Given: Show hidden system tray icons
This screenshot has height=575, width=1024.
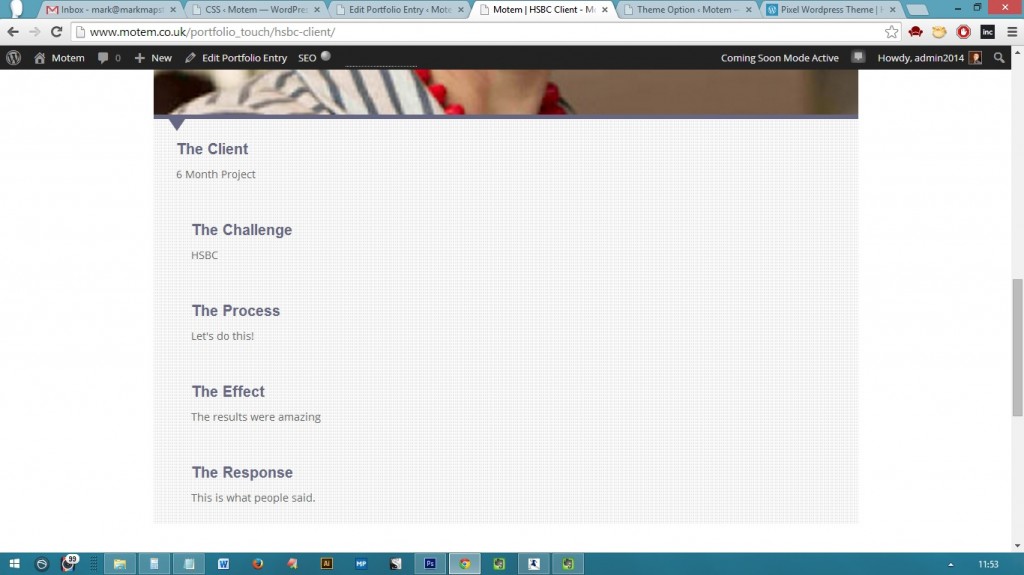Looking at the screenshot, I should [x=951, y=565].
